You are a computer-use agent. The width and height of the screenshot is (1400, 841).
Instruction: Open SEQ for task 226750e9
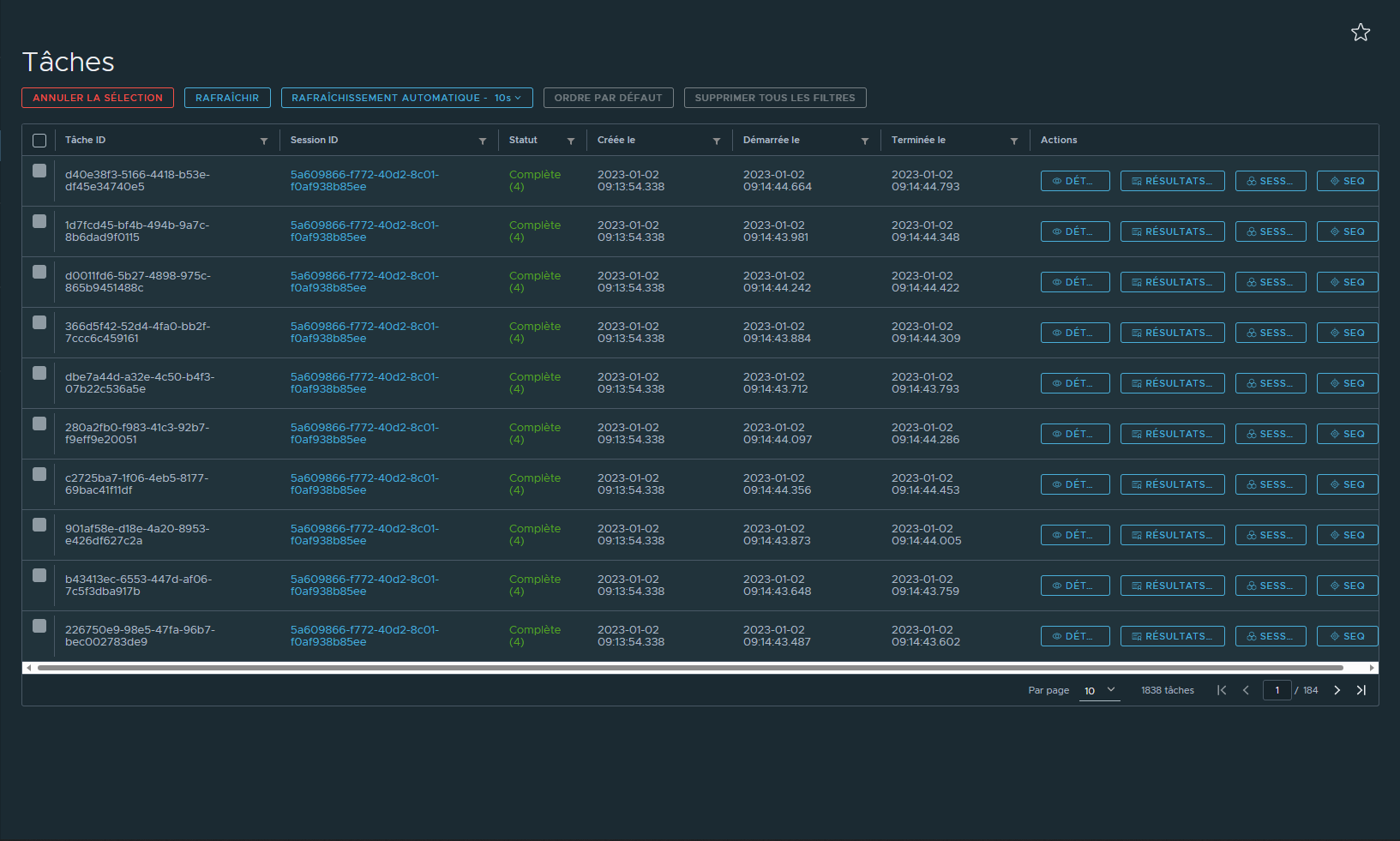tap(1347, 636)
